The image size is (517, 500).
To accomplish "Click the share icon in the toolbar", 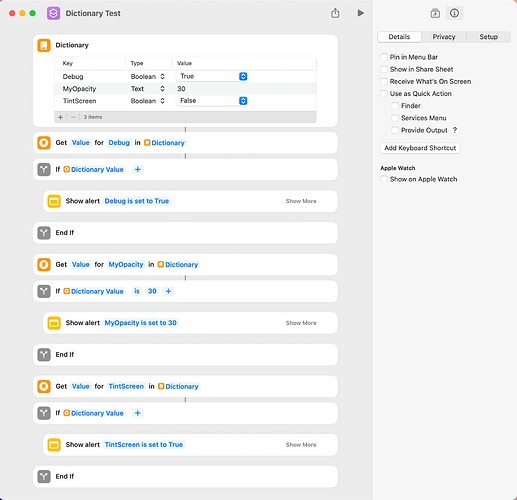I will coord(335,13).
